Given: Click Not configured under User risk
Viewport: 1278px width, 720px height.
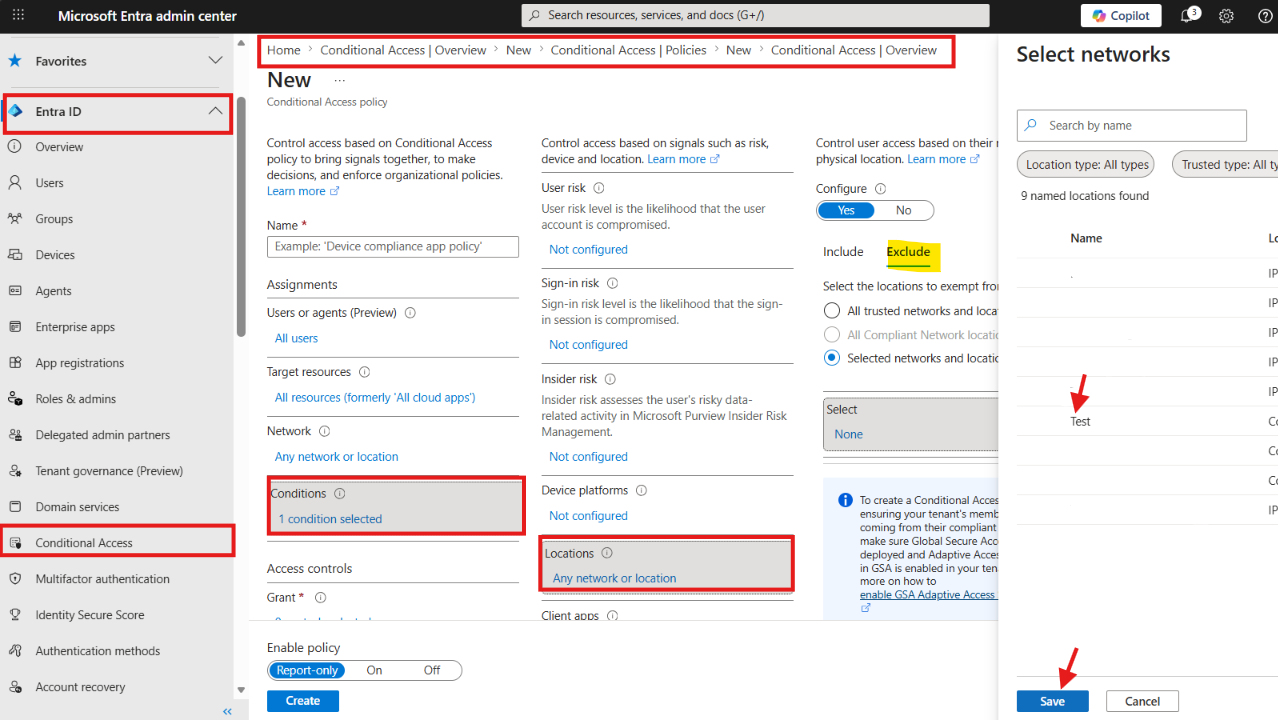Looking at the screenshot, I should (588, 250).
